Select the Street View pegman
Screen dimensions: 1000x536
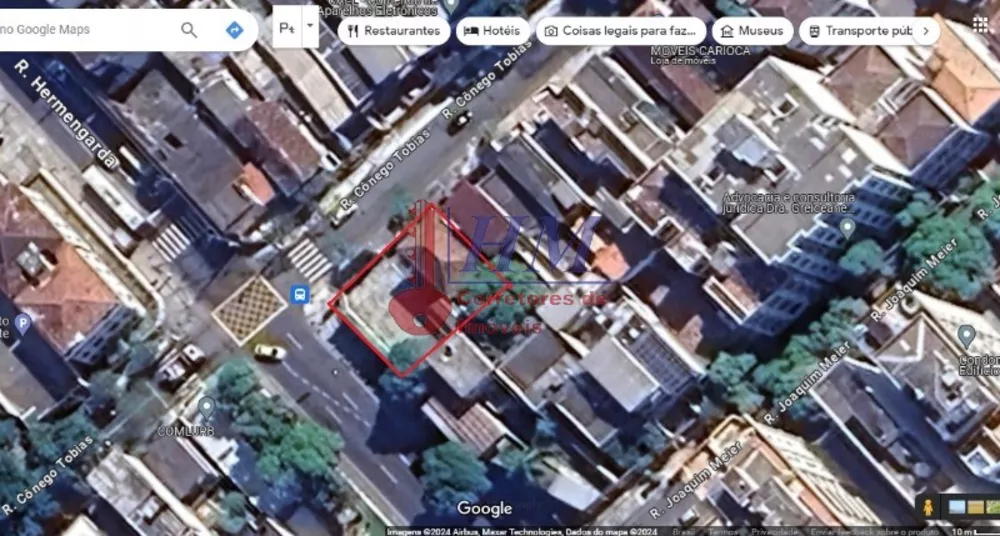click(x=928, y=507)
